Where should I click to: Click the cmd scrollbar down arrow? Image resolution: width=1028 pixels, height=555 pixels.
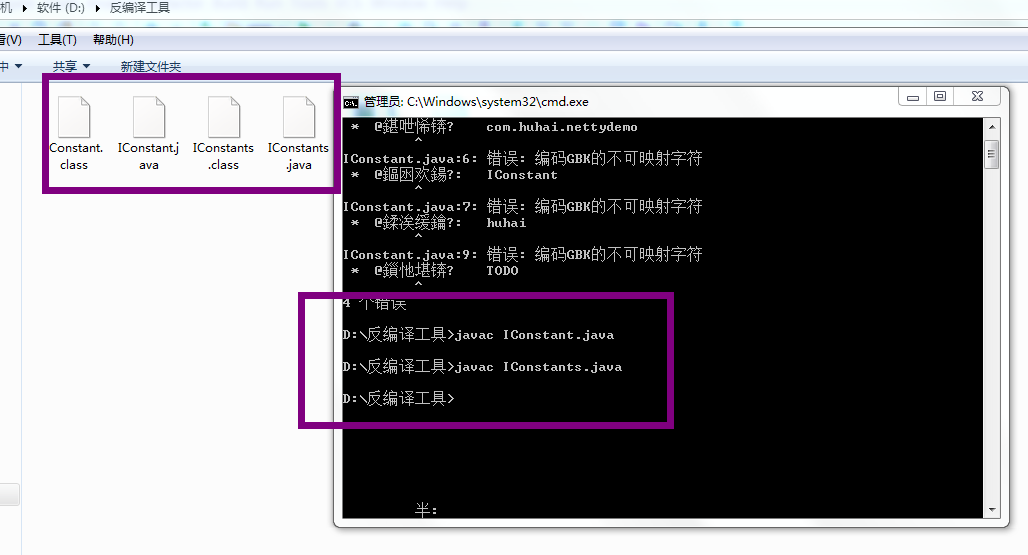pos(991,510)
